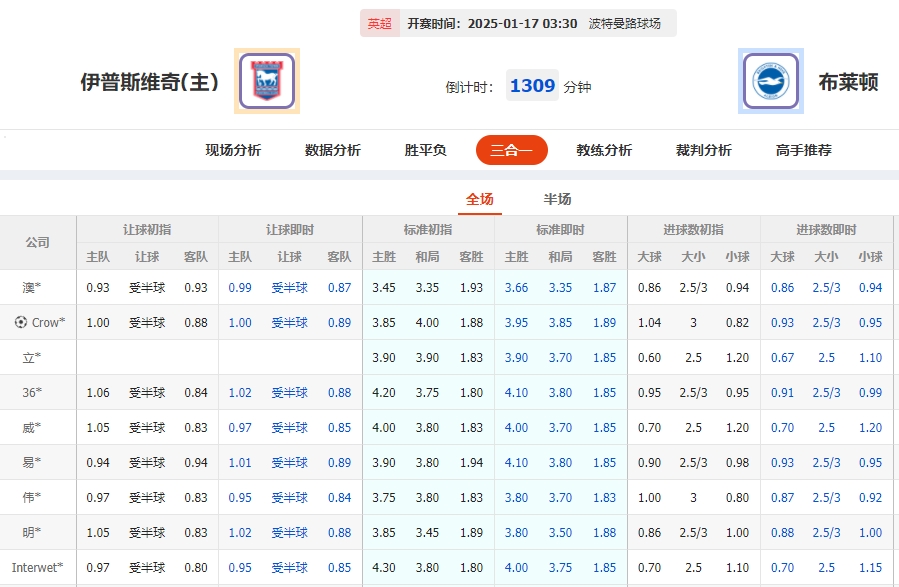Open the 三合一 tab

(511, 148)
